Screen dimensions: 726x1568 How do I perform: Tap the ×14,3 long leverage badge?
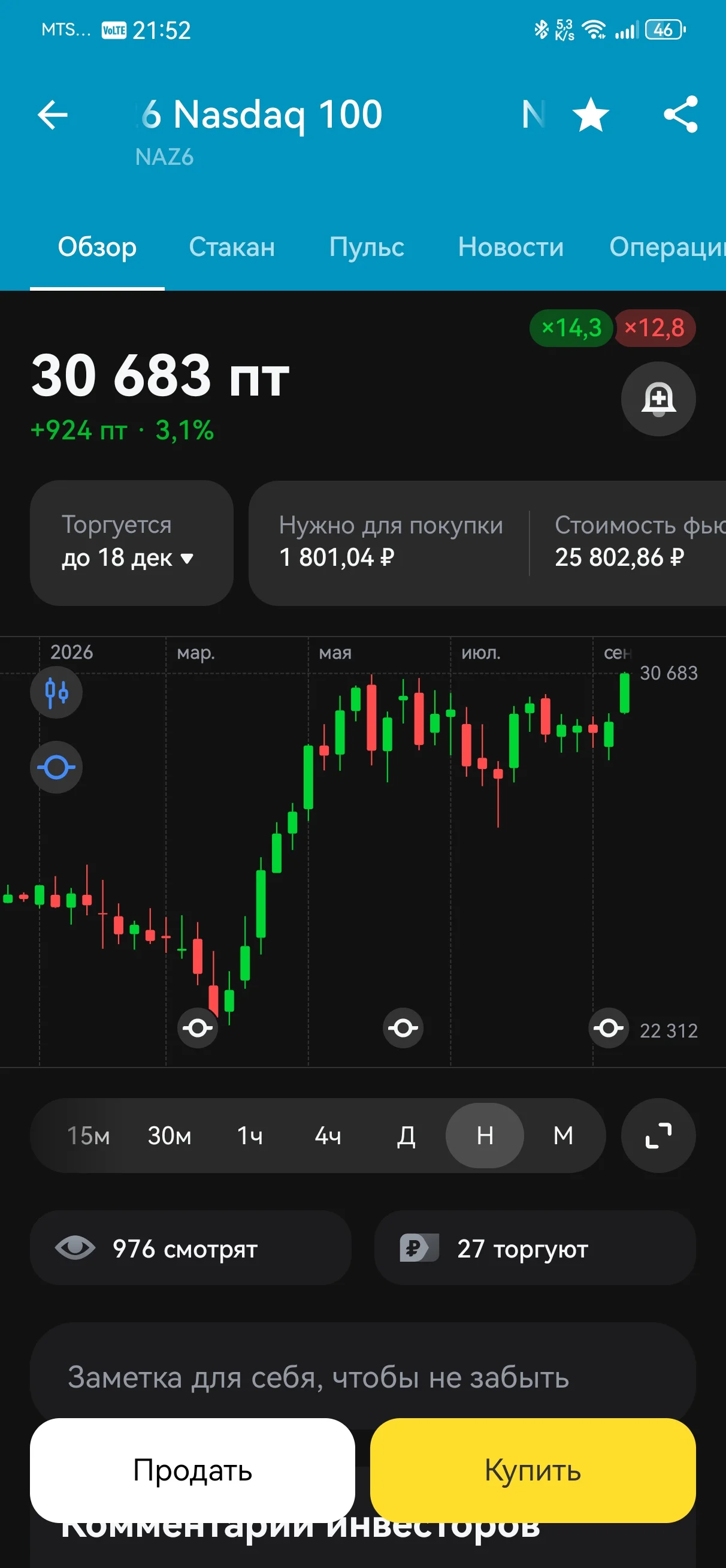571,328
